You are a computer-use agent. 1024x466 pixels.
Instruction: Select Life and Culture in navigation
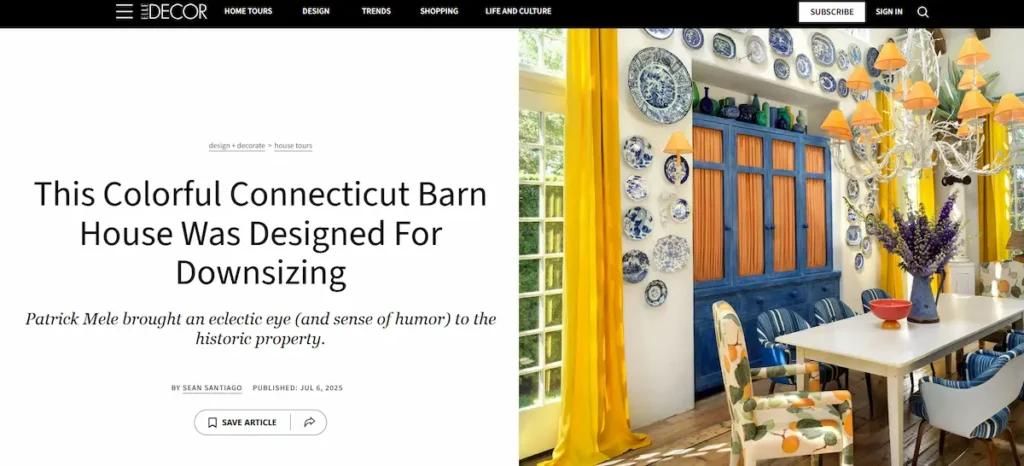coord(519,11)
